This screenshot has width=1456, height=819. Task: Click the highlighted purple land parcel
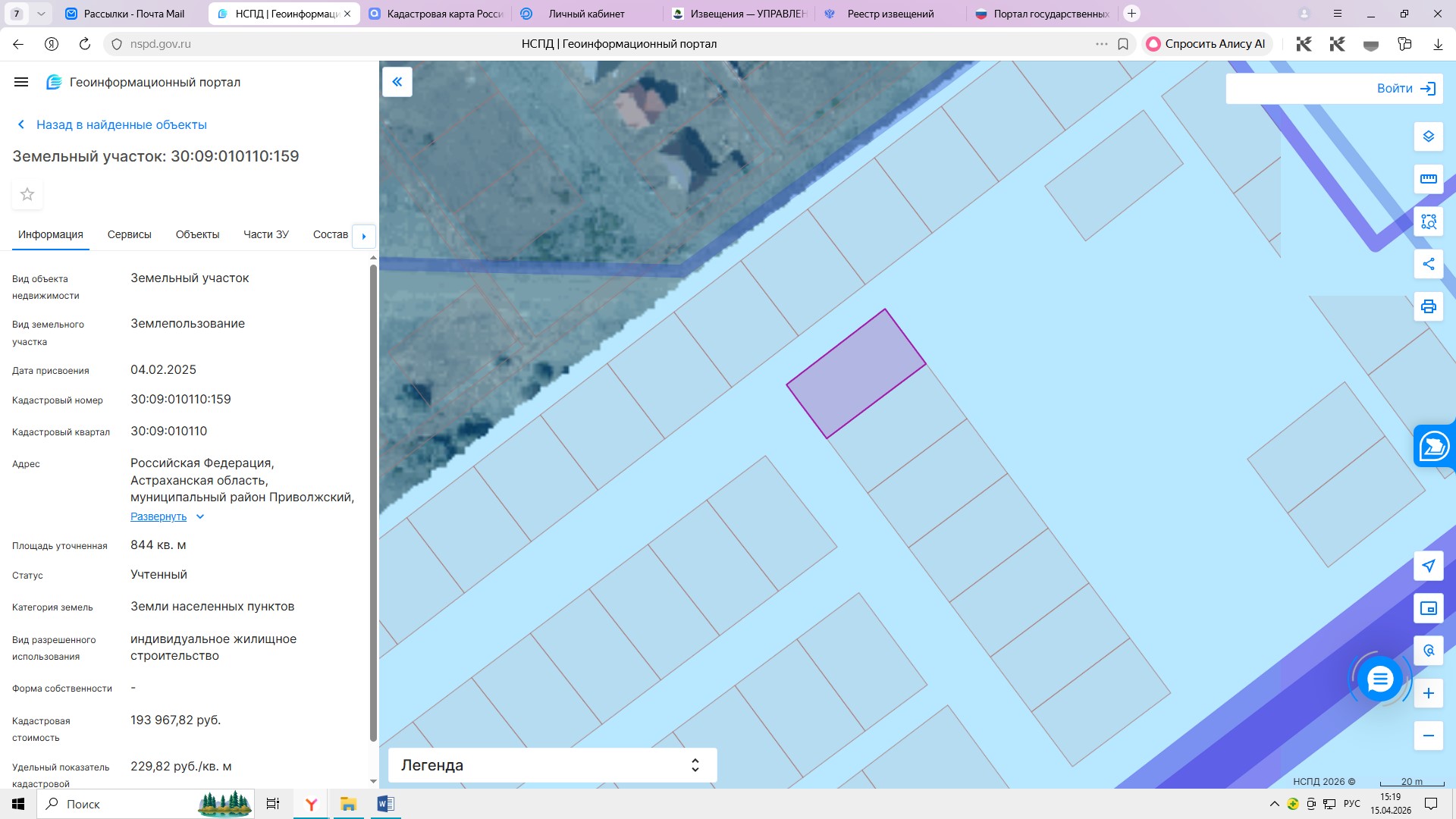coord(855,374)
